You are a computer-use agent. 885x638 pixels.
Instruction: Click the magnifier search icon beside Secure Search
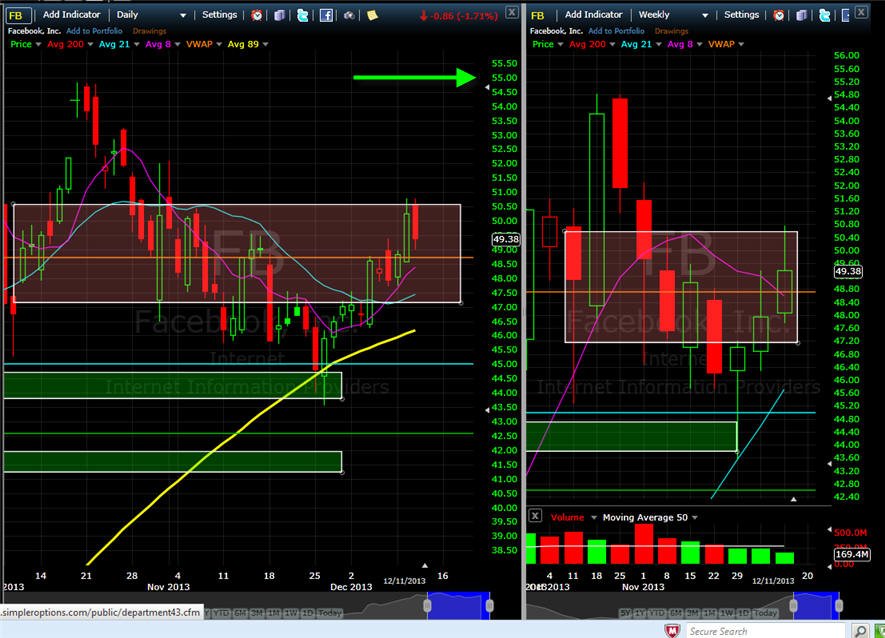point(860,631)
